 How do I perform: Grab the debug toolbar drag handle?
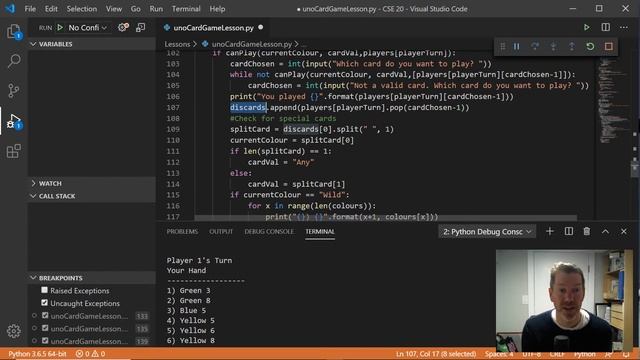click(x=502, y=47)
